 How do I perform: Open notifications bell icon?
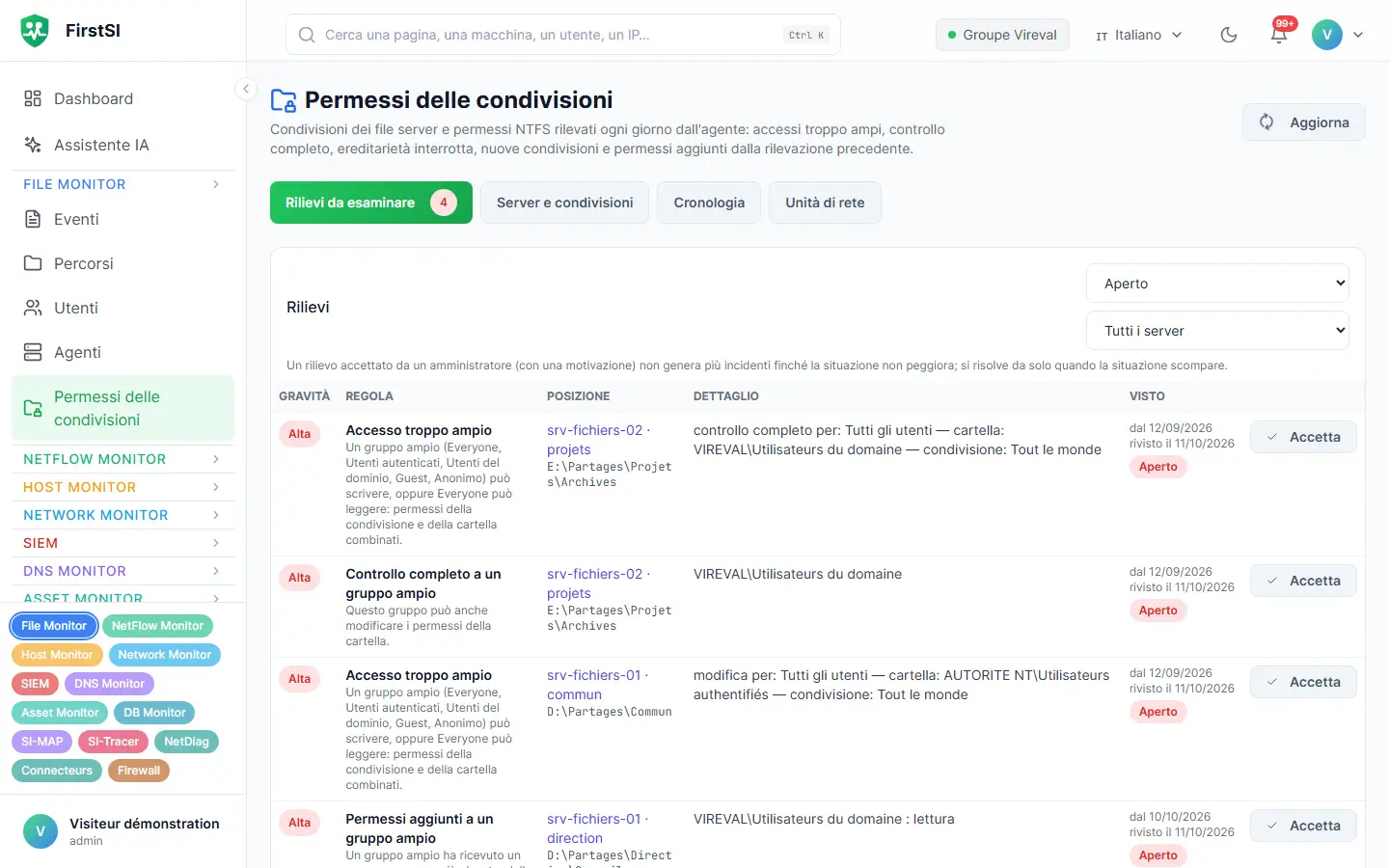point(1279,35)
